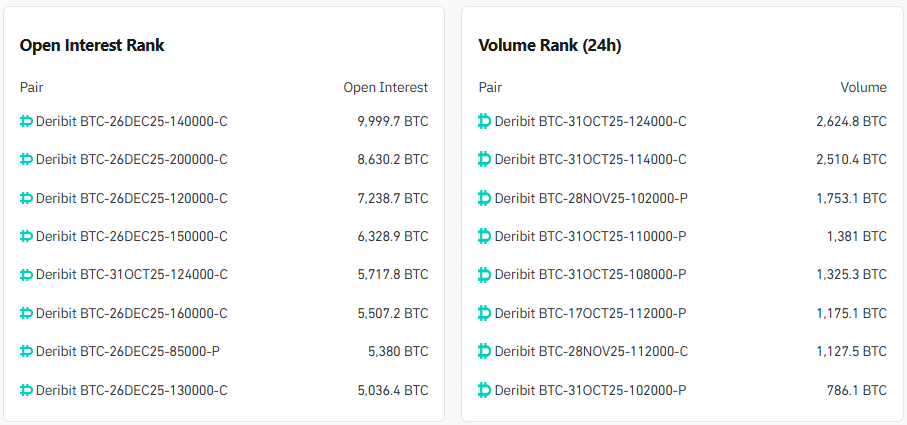Click the Open Interest Rank heading
The width and height of the screenshot is (907, 425).
(x=92, y=45)
